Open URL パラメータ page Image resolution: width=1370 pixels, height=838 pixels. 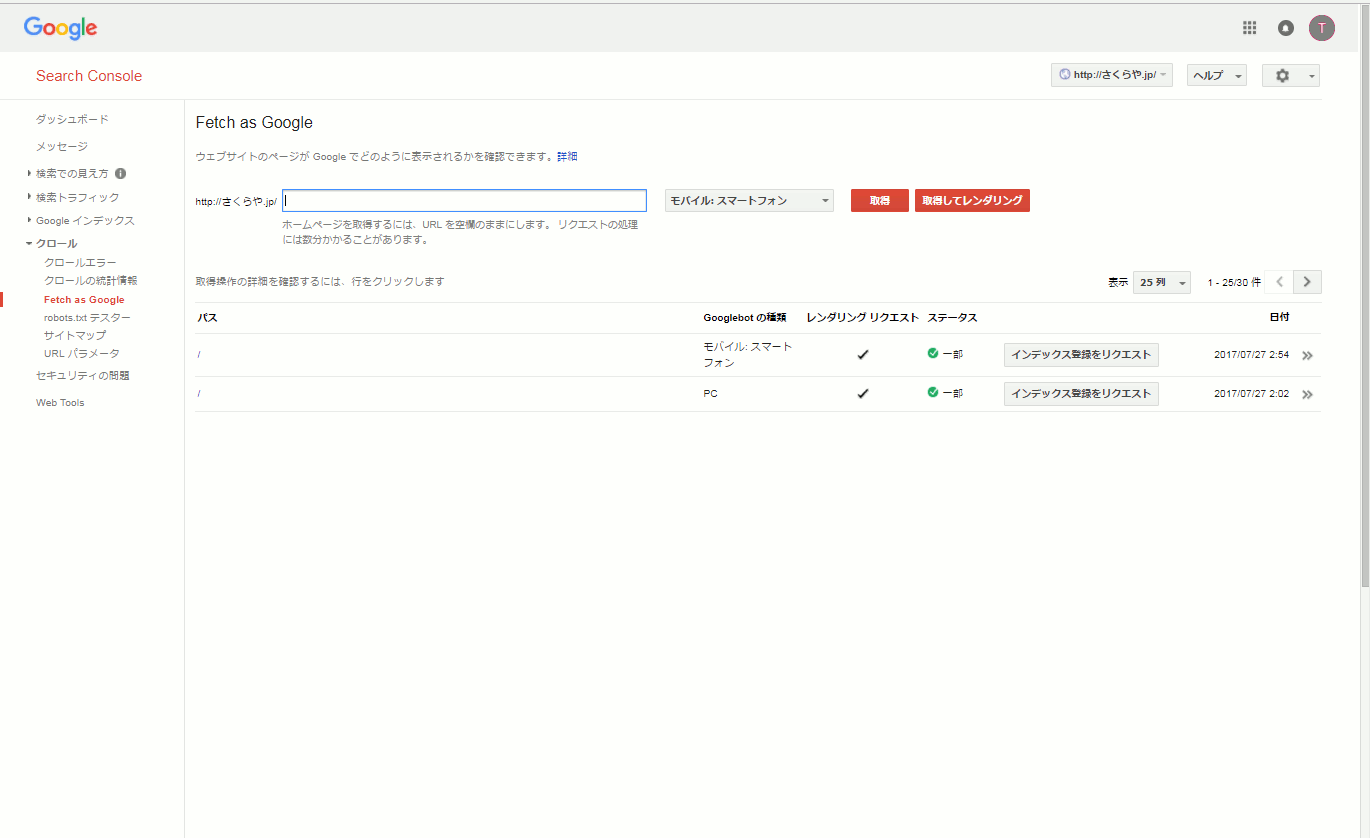(x=82, y=353)
